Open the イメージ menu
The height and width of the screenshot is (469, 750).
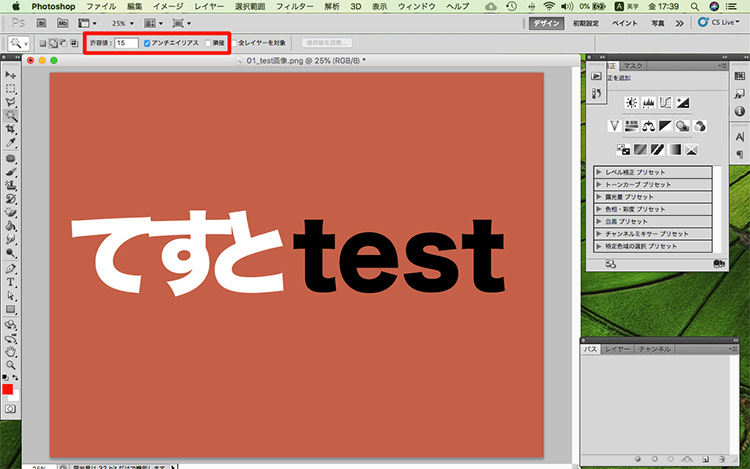click(168, 6)
